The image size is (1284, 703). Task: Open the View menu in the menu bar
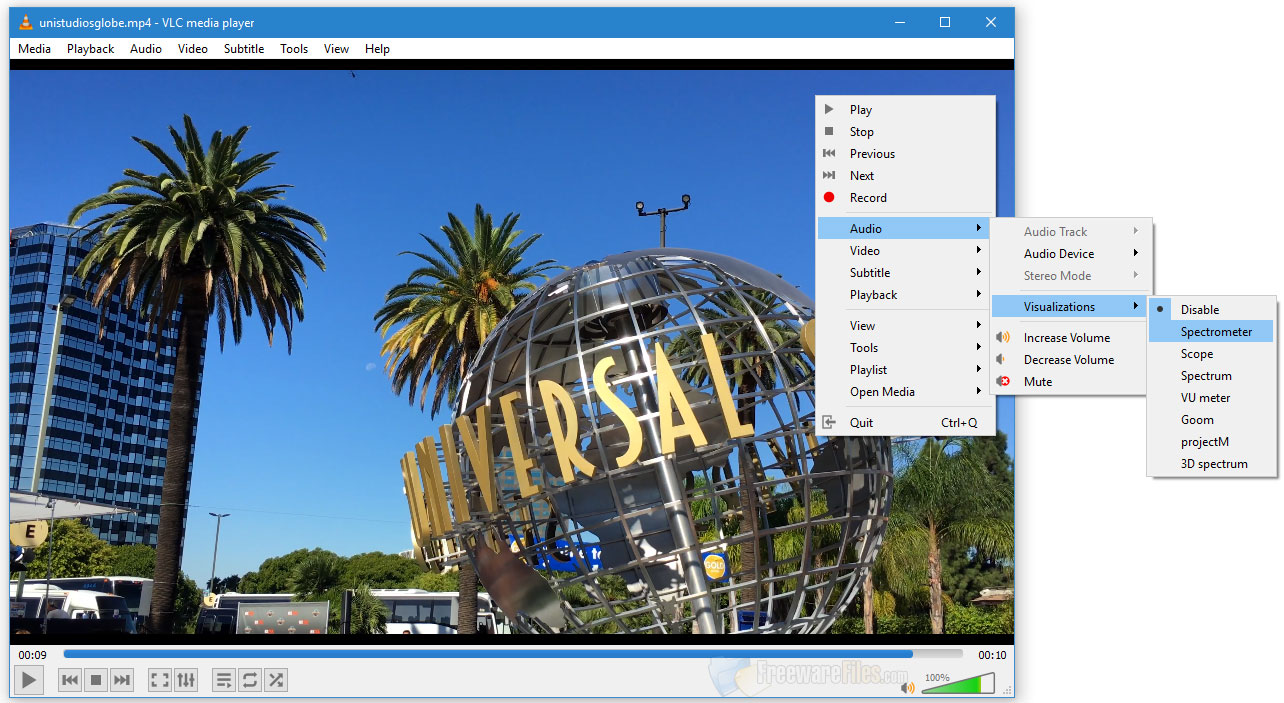337,49
